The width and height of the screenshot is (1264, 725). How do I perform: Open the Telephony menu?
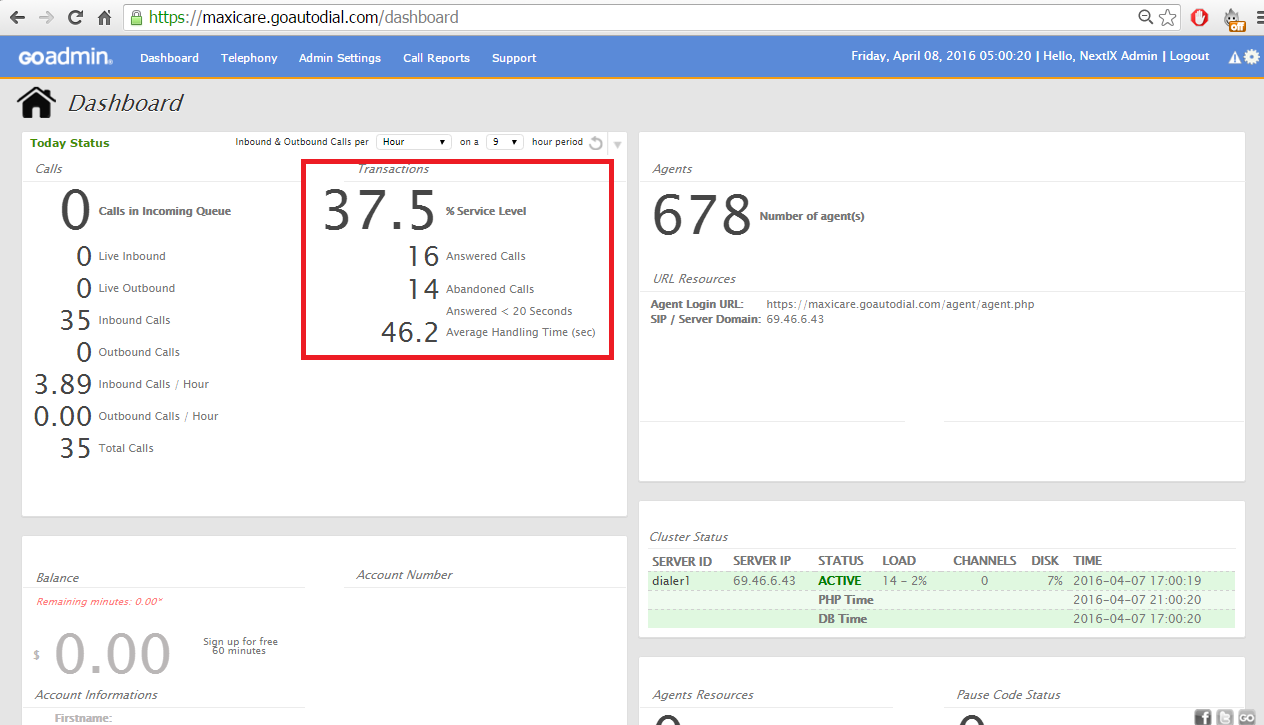pyautogui.click(x=249, y=58)
